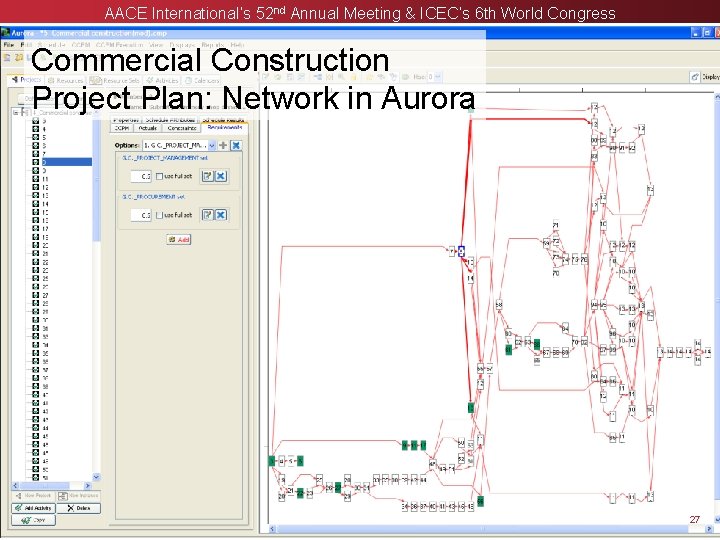Click the Copy button below the tree
Image resolution: width=720 pixels, height=540 pixels.
pyautogui.click(x=34, y=520)
